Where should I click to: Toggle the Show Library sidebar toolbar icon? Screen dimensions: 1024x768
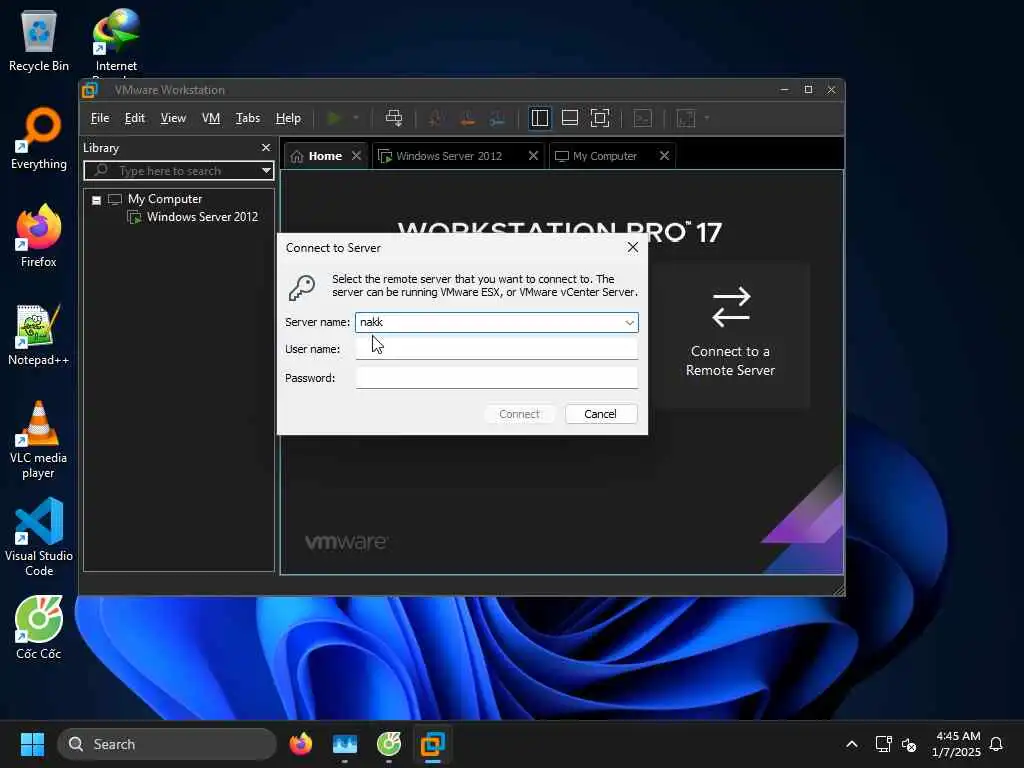pyautogui.click(x=539, y=118)
